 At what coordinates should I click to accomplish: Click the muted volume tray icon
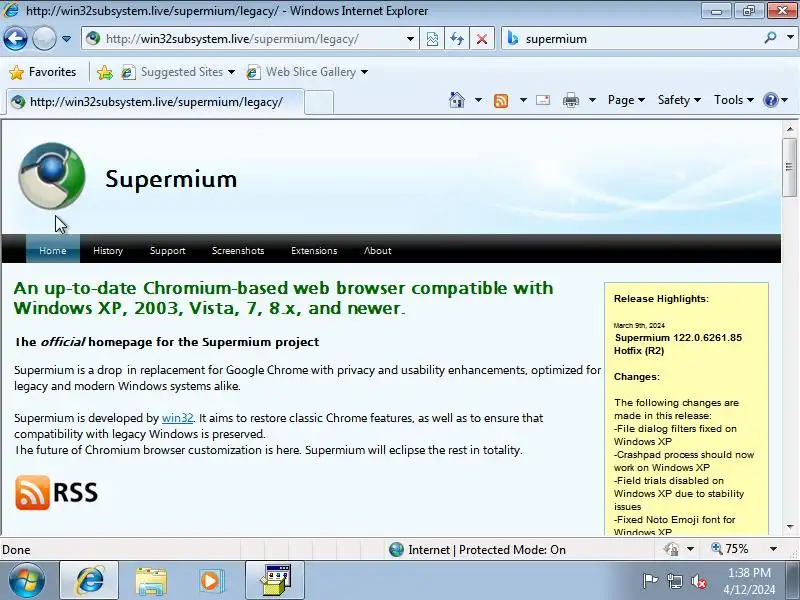[699, 581]
